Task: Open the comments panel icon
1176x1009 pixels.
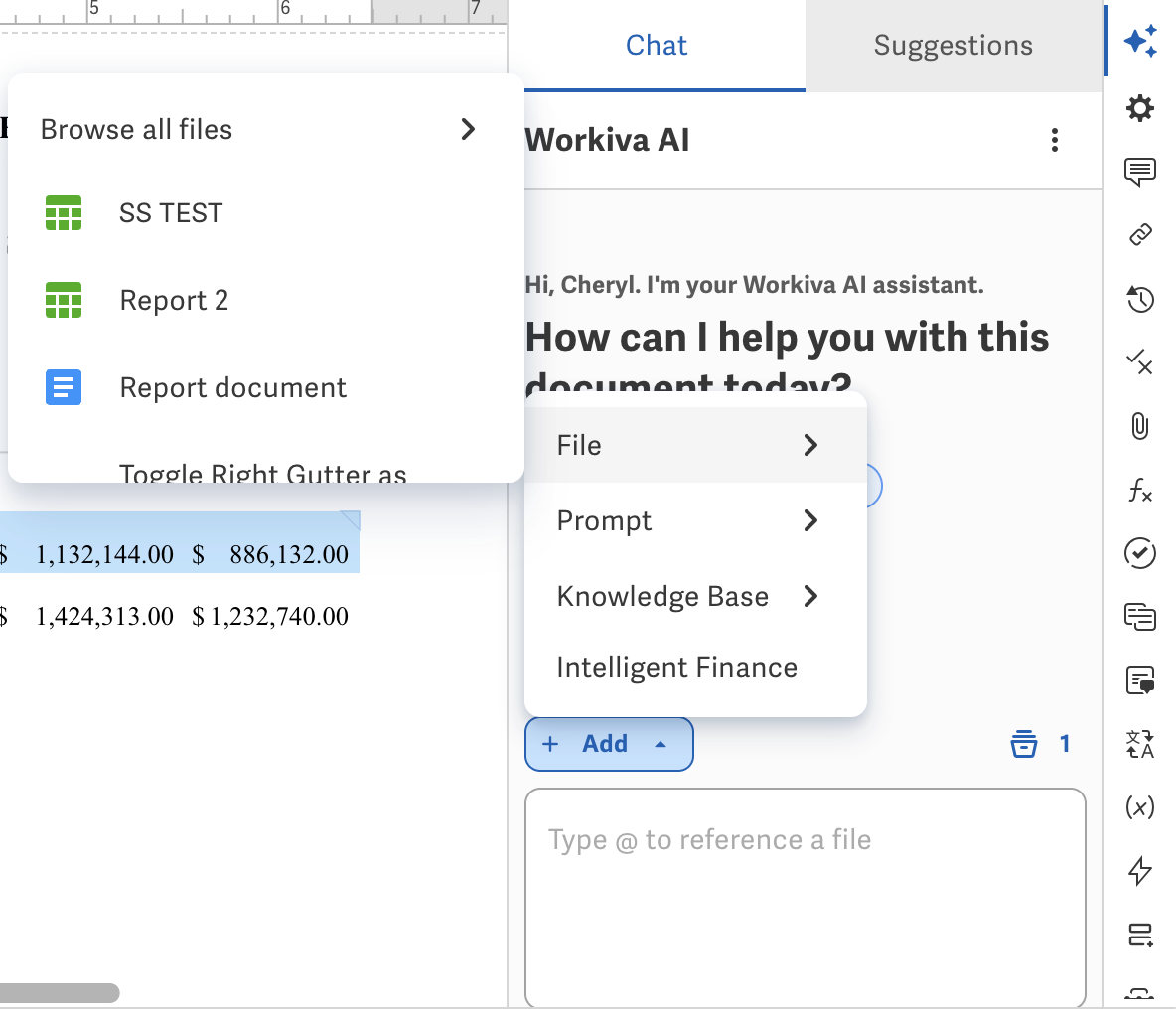Action: click(x=1140, y=172)
